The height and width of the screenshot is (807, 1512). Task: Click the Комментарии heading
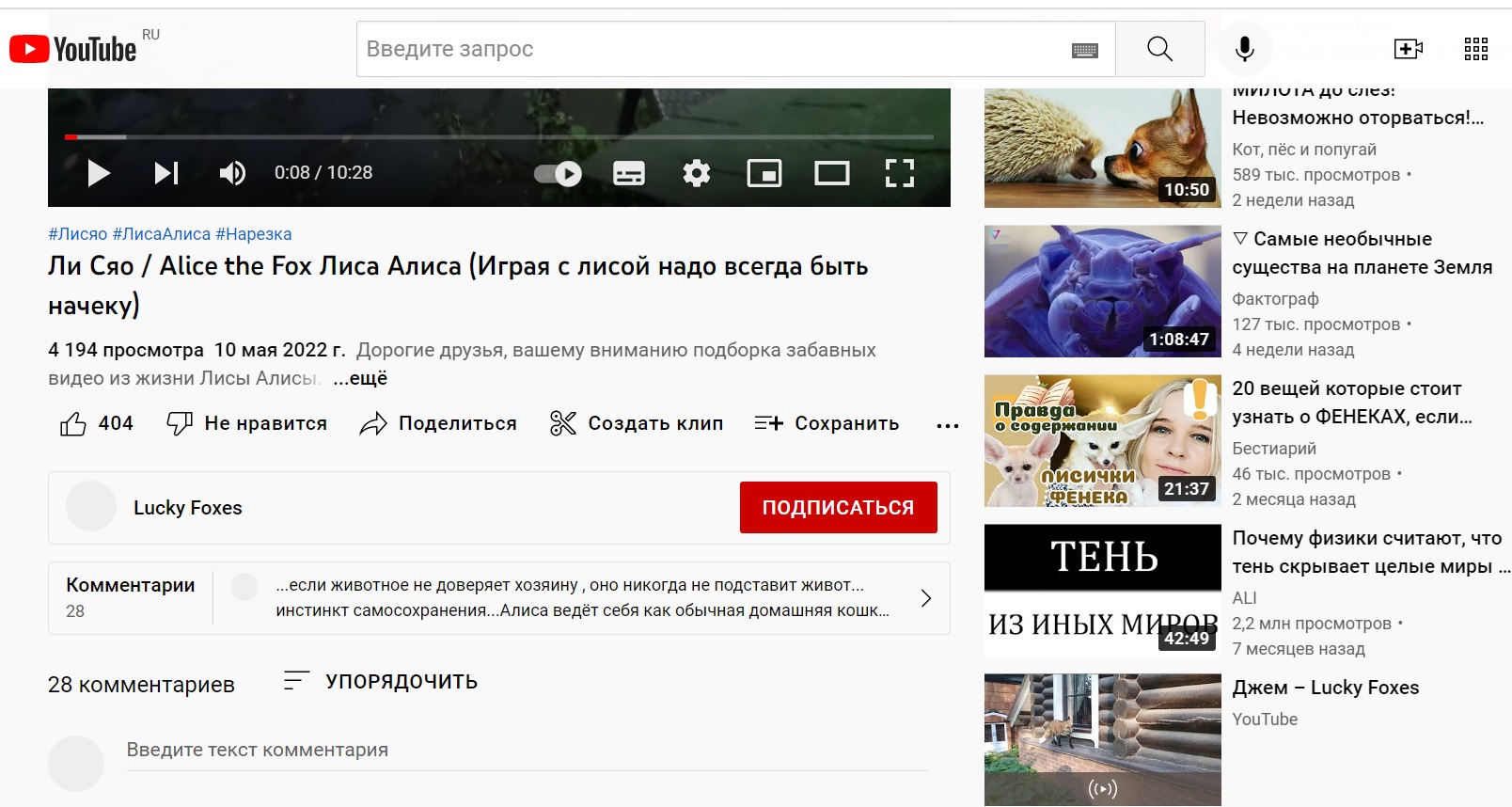point(131,585)
